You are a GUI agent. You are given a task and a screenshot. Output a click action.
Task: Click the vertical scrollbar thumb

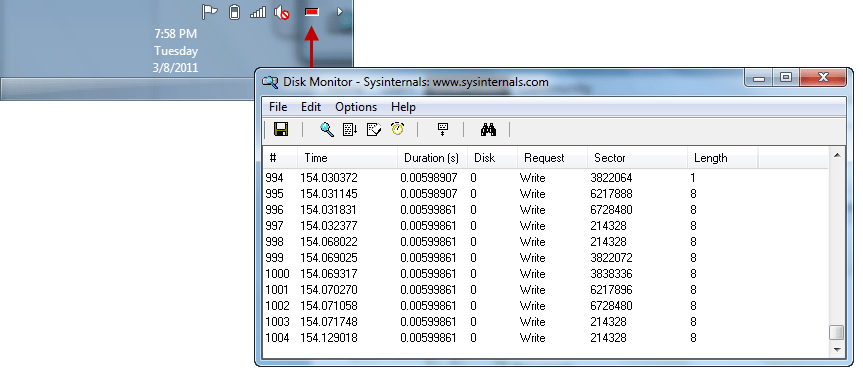pyautogui.click(x=837, y=332)
